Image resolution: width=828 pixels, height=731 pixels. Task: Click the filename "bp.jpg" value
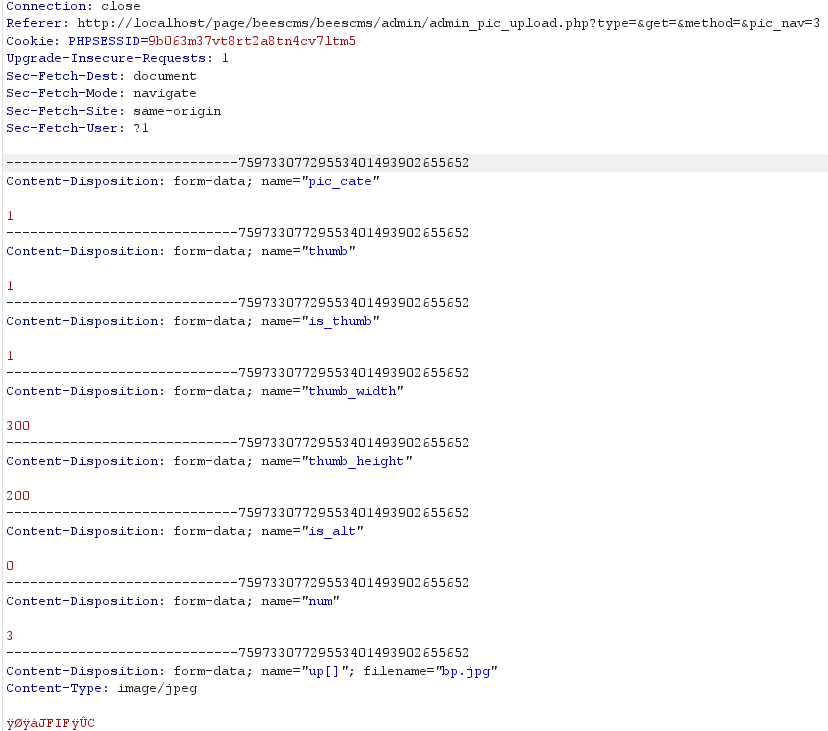pyautogui.click(x=468, y=671)
